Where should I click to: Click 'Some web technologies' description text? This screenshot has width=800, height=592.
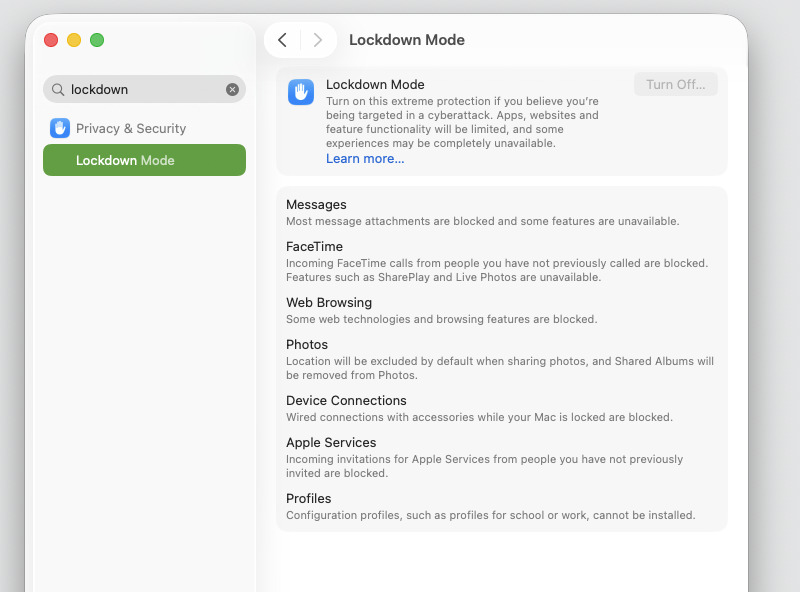[x=441, y=319]
